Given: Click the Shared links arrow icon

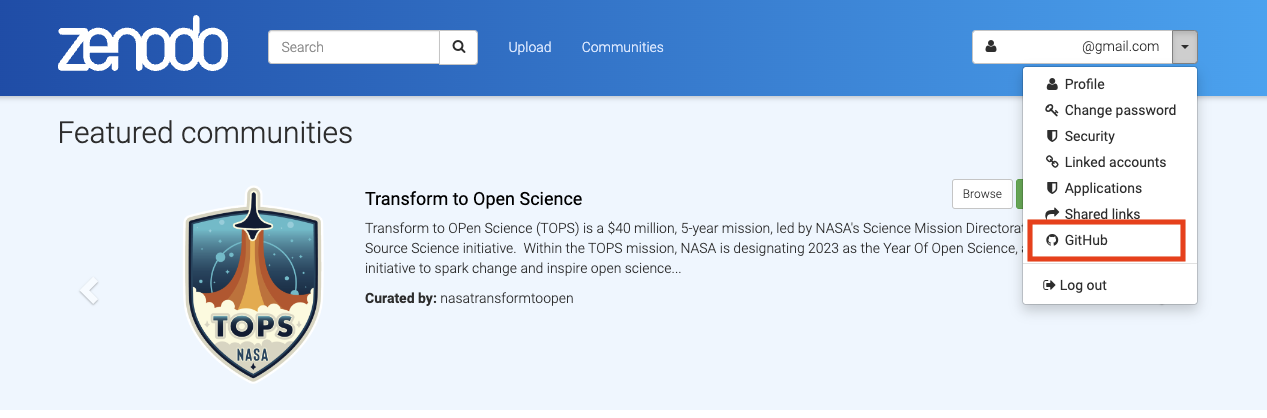Looking at the screenshot, I should (x=1051, y=214).
